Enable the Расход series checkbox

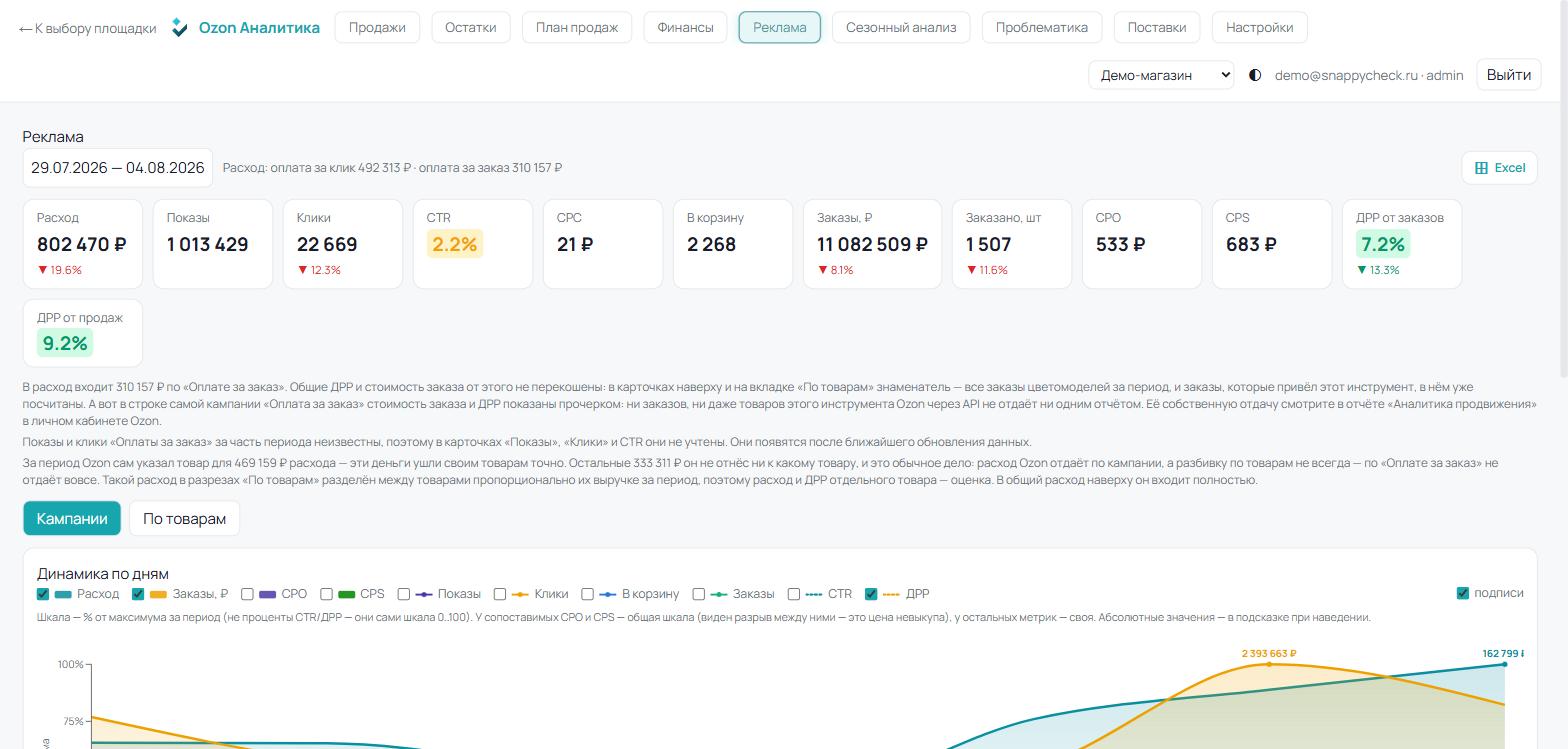(43, 594)
